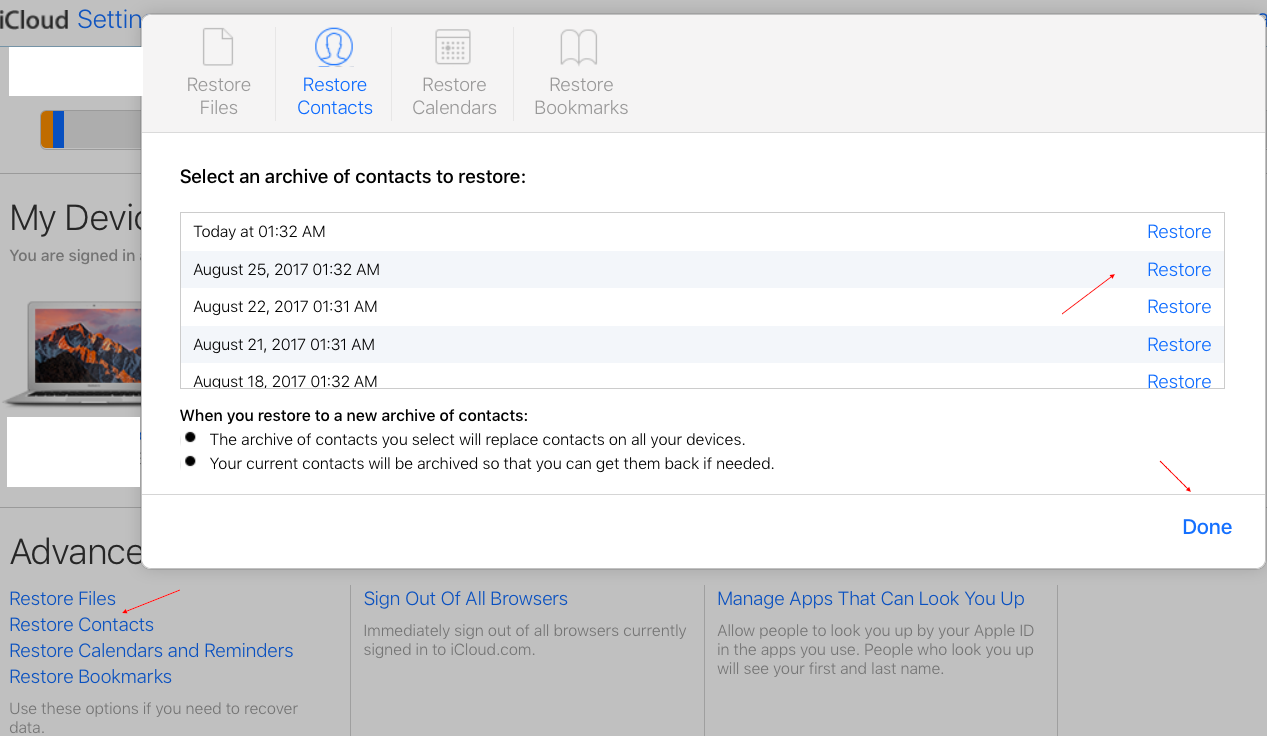The height and width of the screenshot is (736, 1267).
Task: Open the Restore Files link under Advanced
Action: pos(63,599)
